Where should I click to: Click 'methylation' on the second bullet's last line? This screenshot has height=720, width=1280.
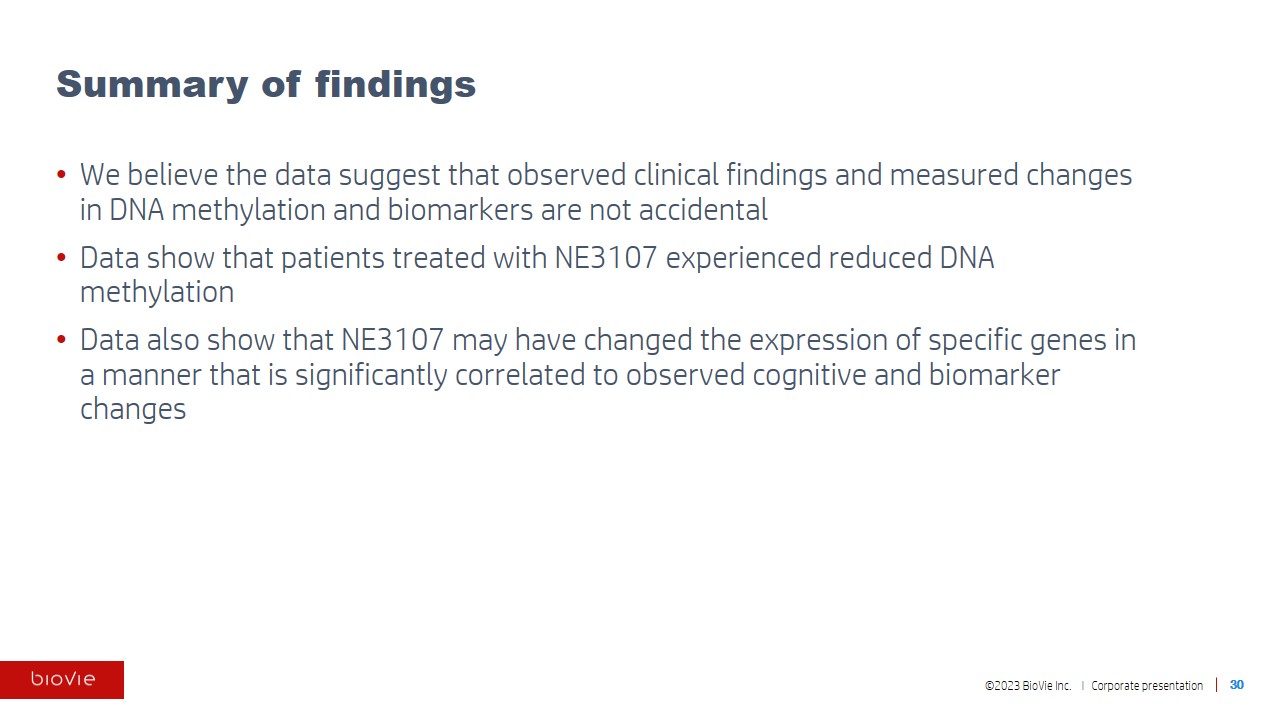157,292
